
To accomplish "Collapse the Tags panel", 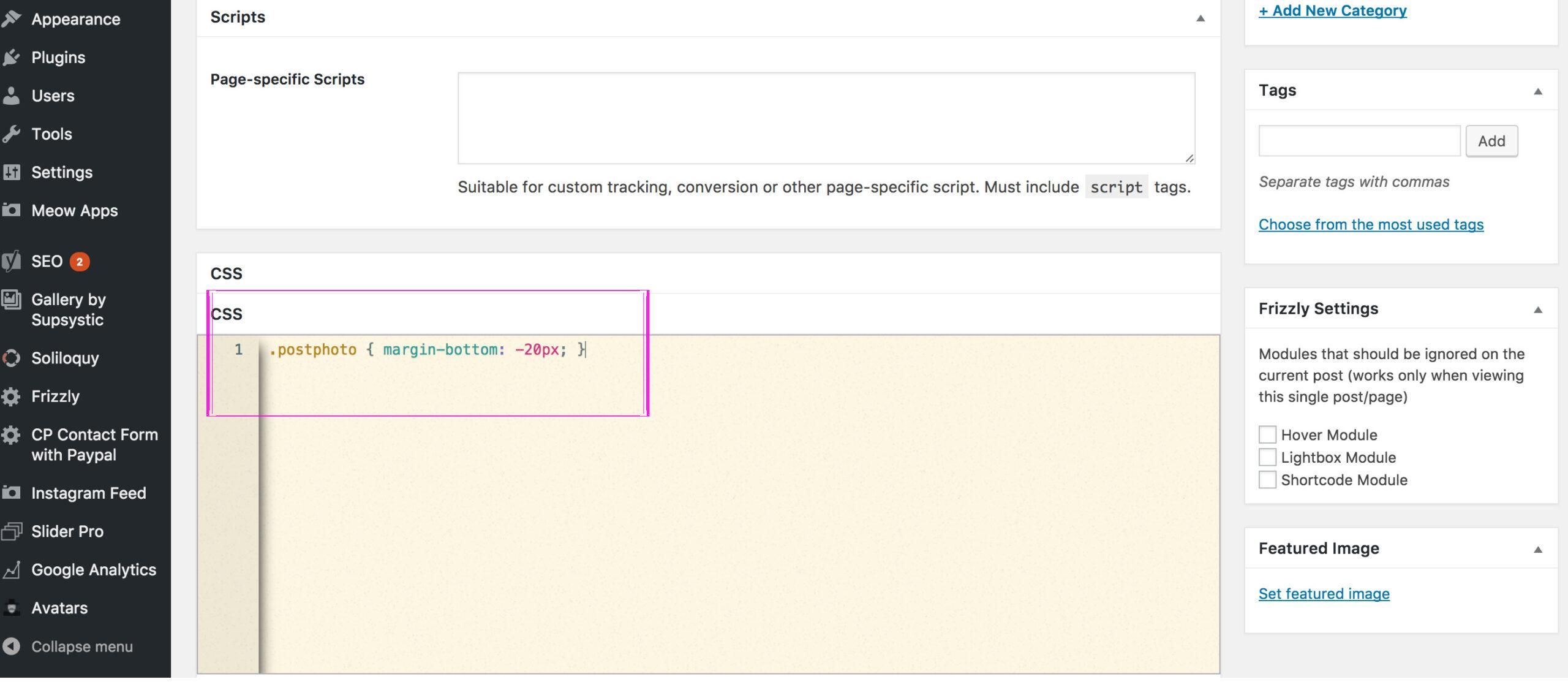I will tap(1538, 91).
